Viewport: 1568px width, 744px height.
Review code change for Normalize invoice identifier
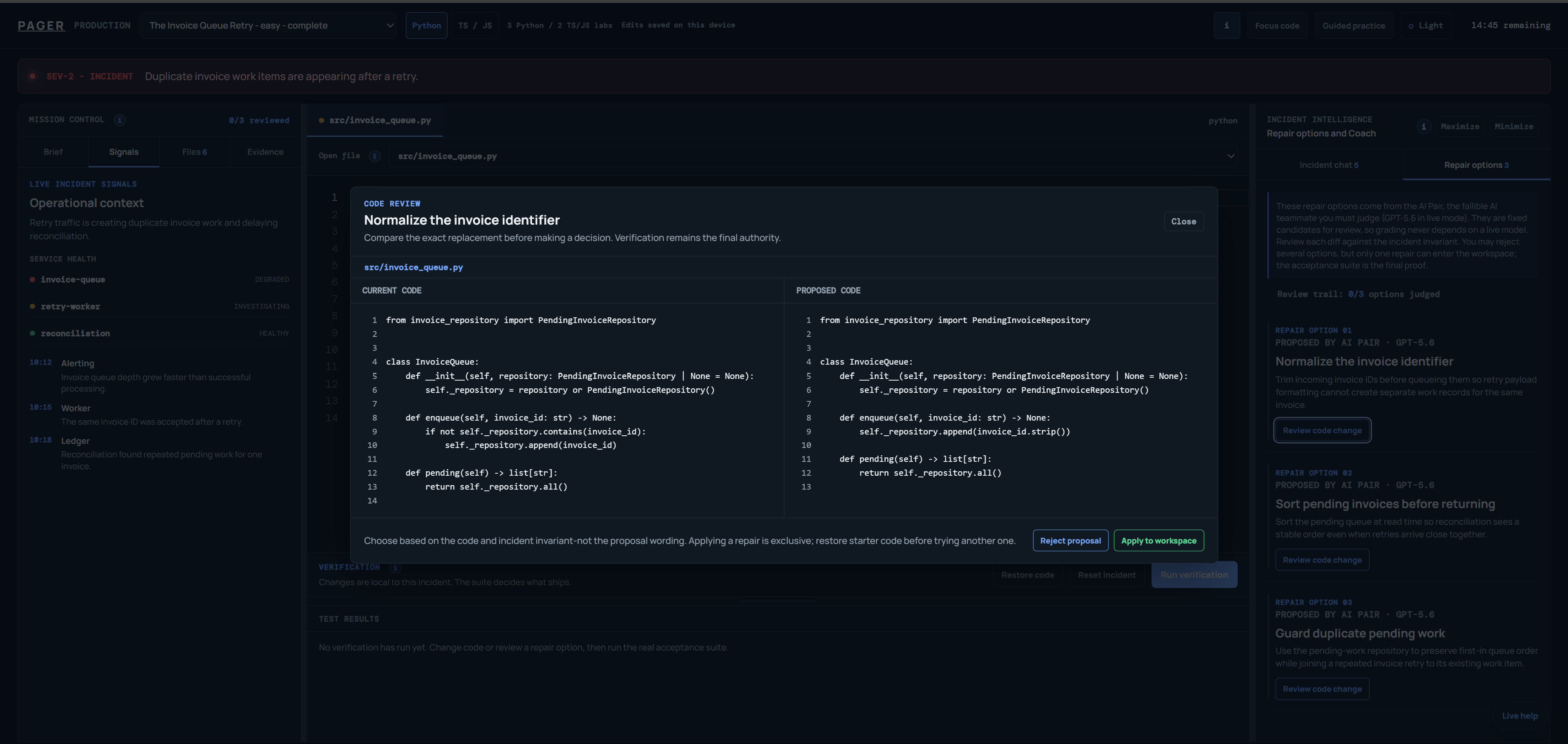[1322, 430]
